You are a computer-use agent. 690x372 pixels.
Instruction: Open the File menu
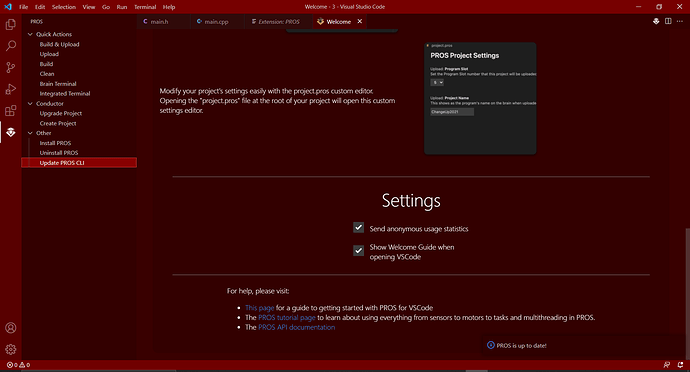click(23, 7)
